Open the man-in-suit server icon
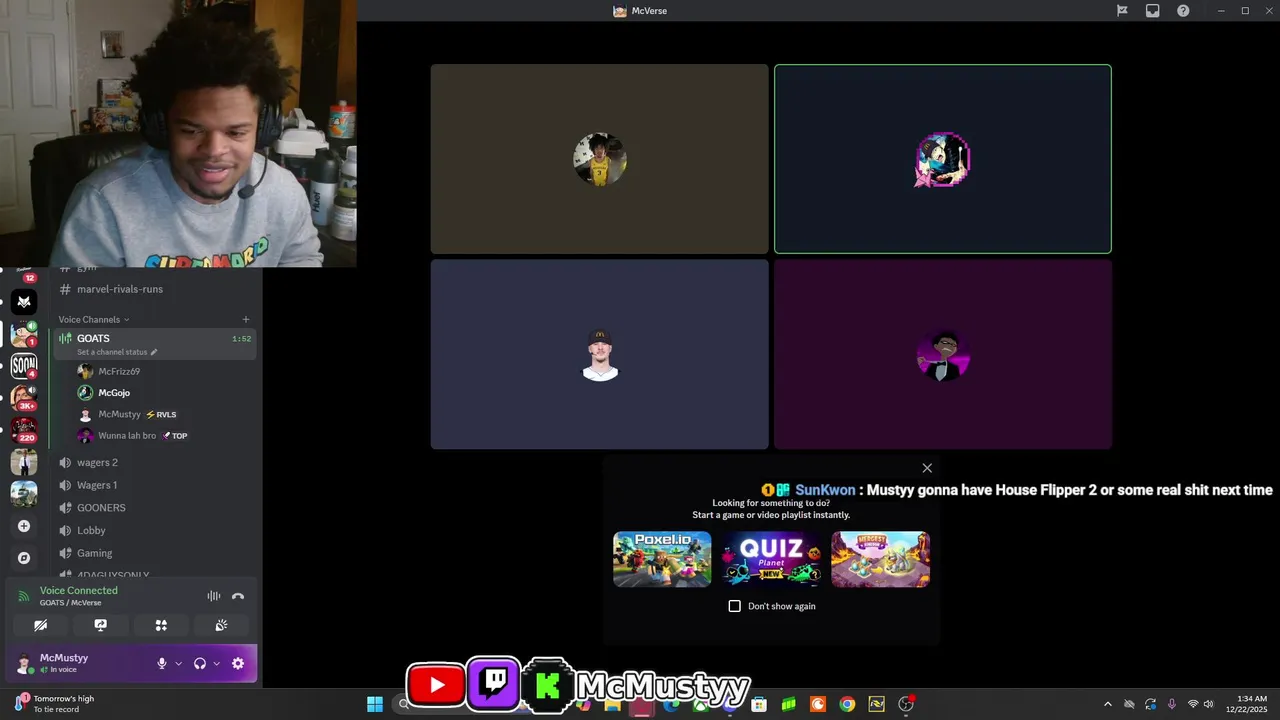 point(24,462)
